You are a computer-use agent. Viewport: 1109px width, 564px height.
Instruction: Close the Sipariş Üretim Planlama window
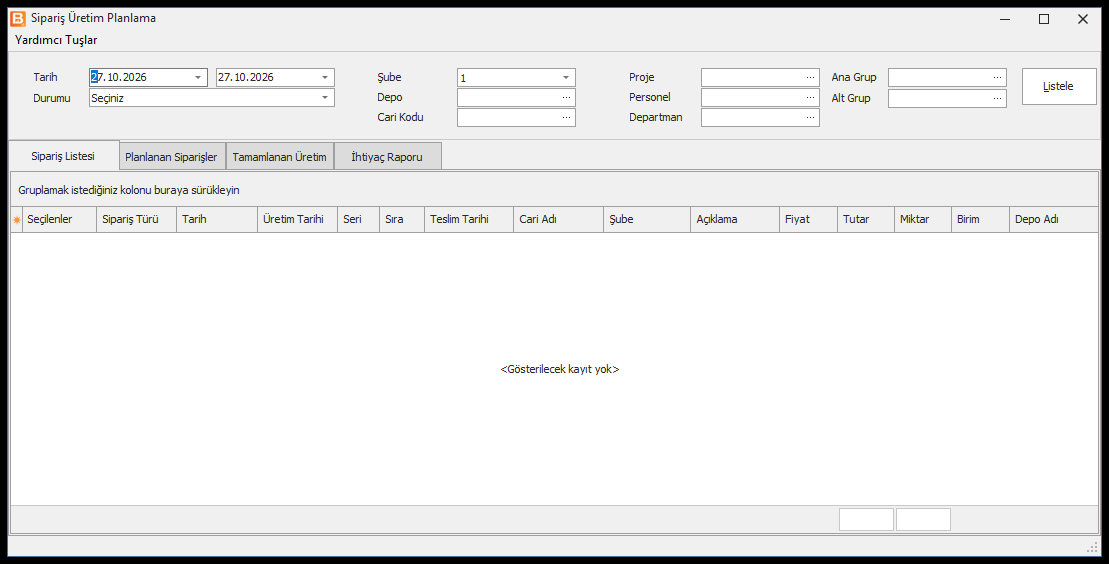1083,19
